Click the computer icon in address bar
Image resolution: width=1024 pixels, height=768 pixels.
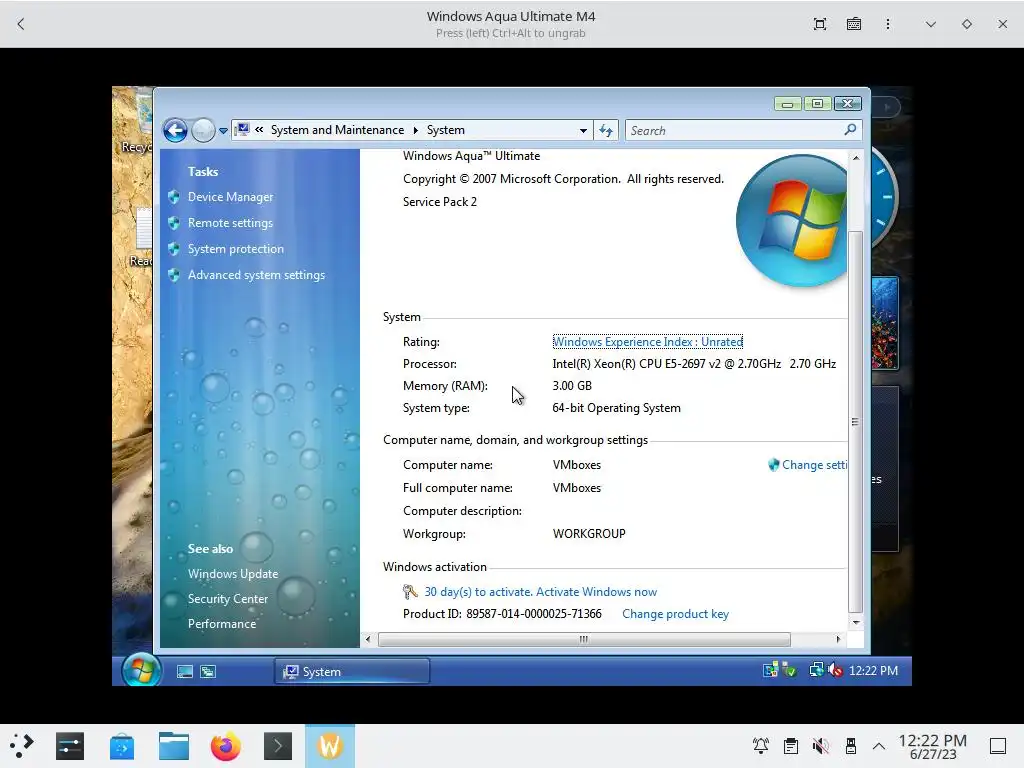[243, 129]
